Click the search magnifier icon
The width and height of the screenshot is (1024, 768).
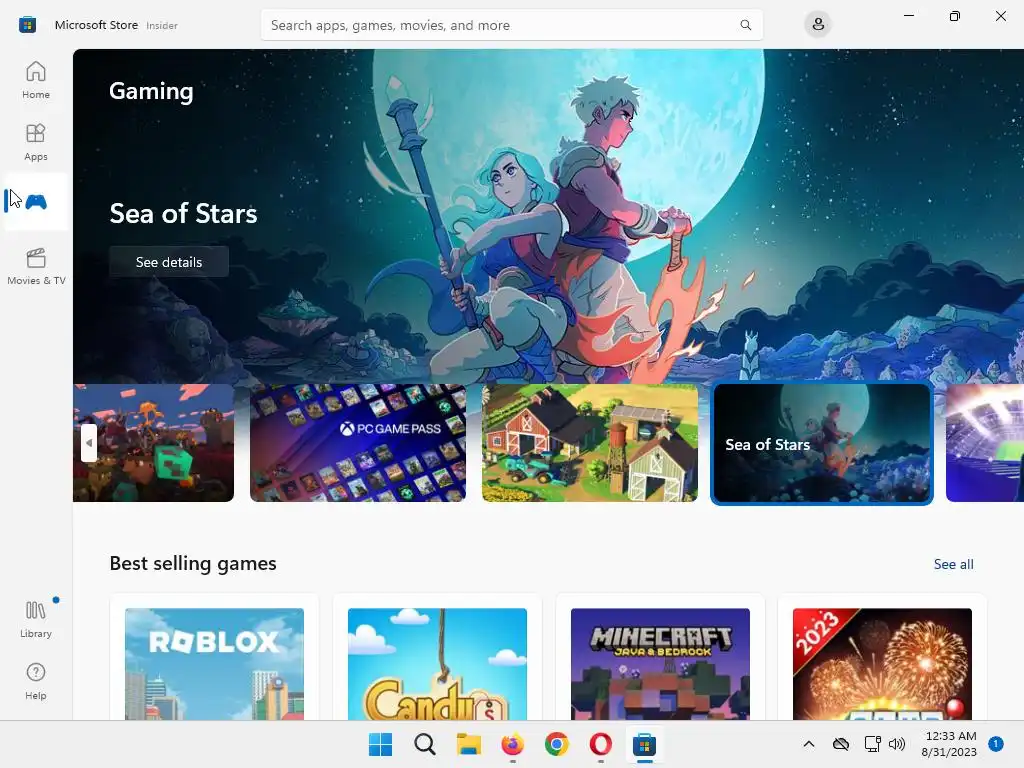click(x=745, y=25)
